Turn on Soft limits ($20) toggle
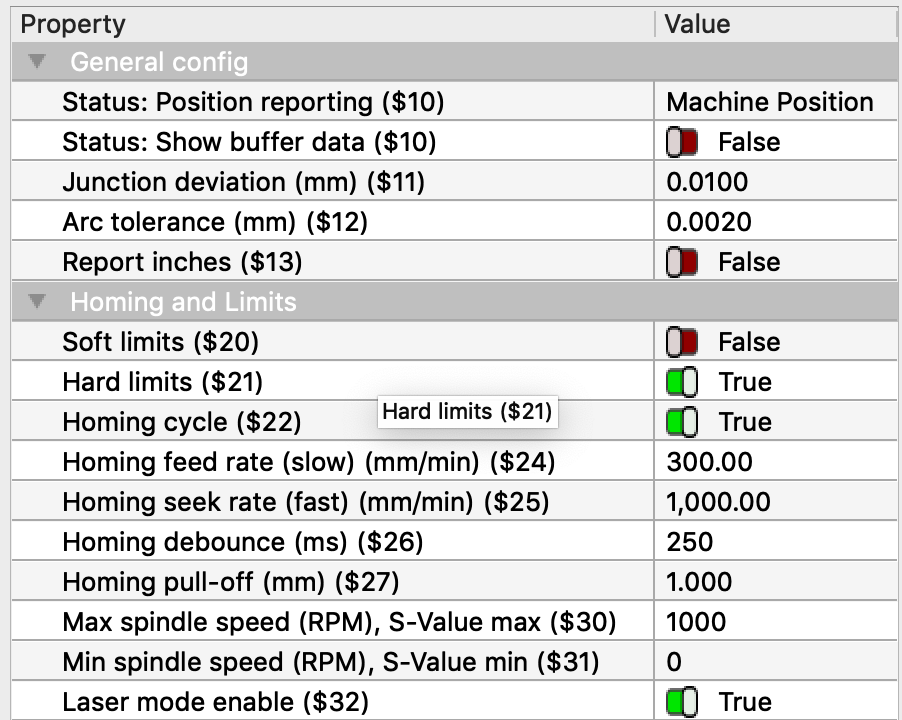The height and width of the screenshot is (720, 902). (682, 342)
